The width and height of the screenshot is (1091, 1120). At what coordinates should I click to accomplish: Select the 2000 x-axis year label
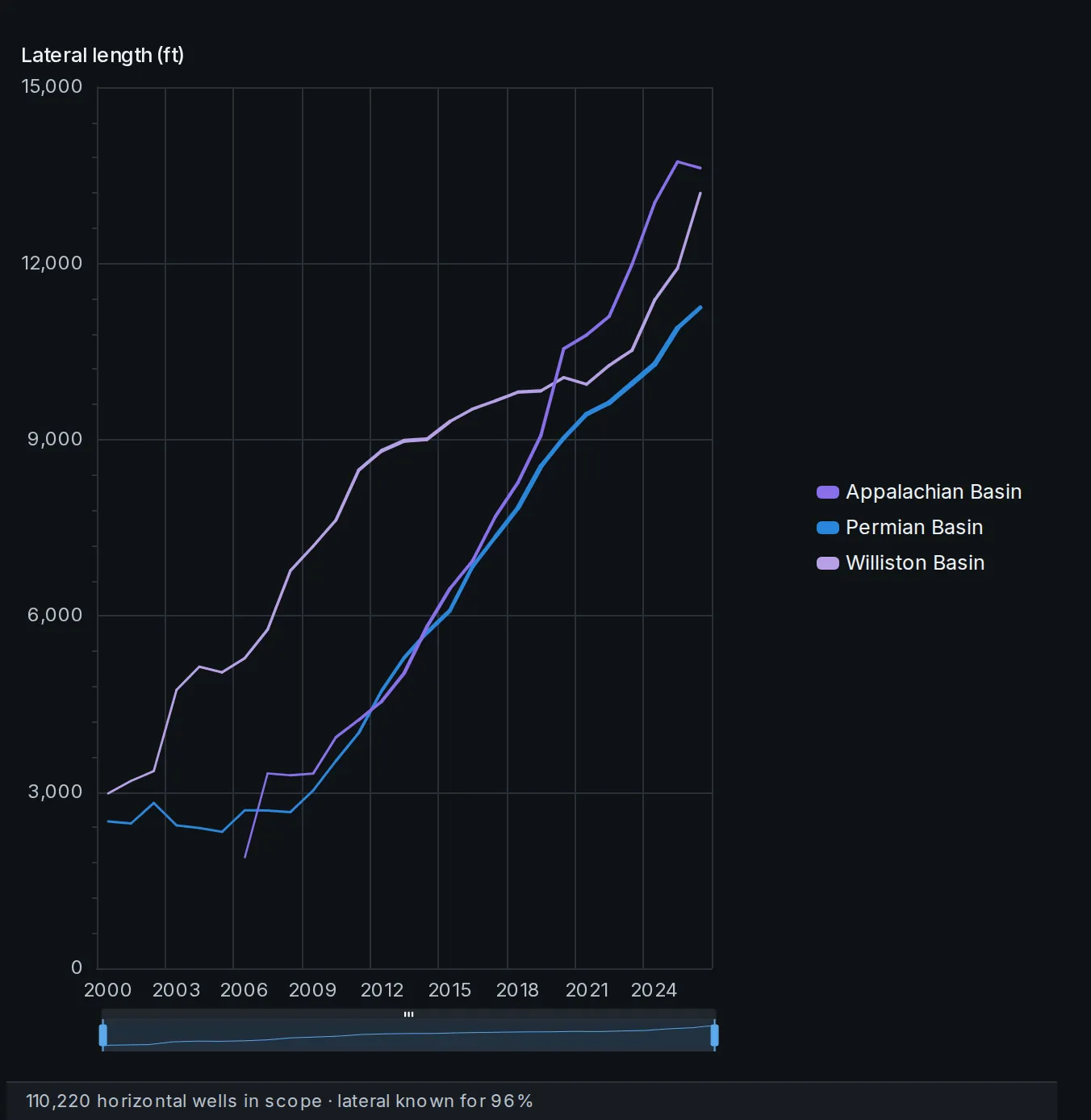click(108, 990)
